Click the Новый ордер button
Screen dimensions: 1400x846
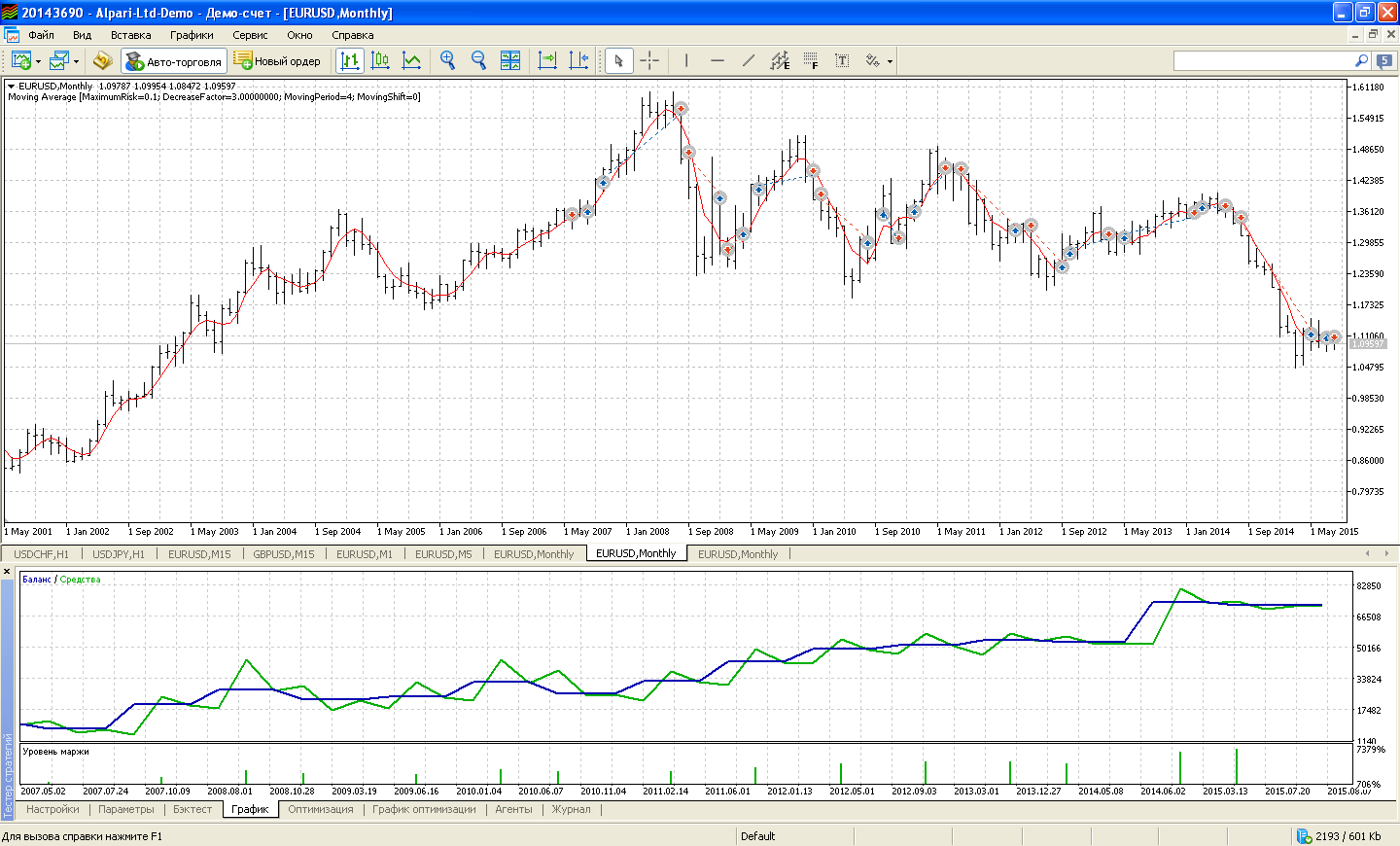tap(278, 61)
